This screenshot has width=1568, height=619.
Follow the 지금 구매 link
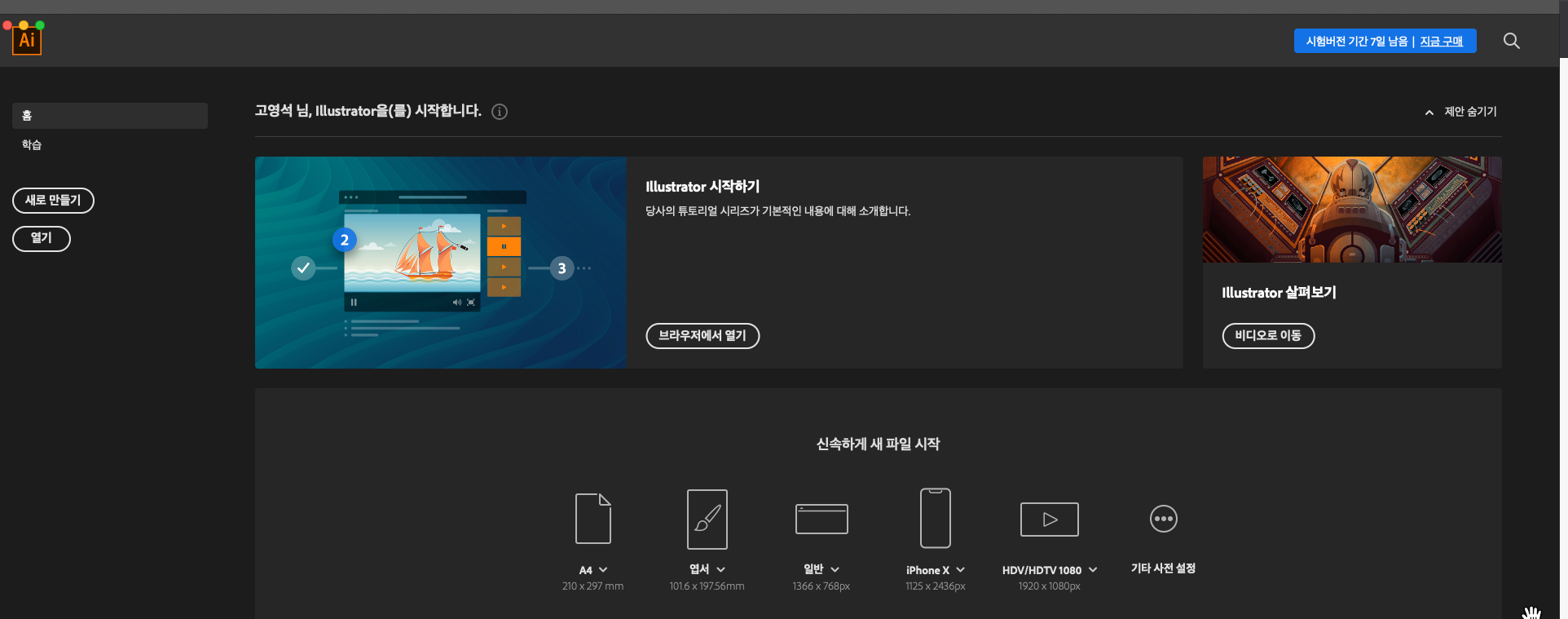coord(1441,42)
